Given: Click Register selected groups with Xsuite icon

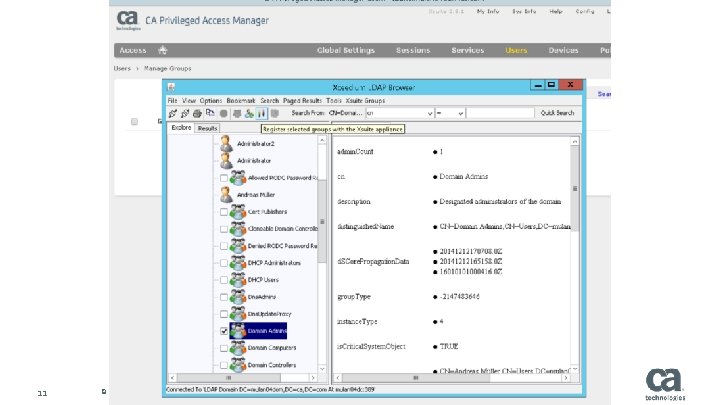Looking at the screenshot, I should pos(262,113).
